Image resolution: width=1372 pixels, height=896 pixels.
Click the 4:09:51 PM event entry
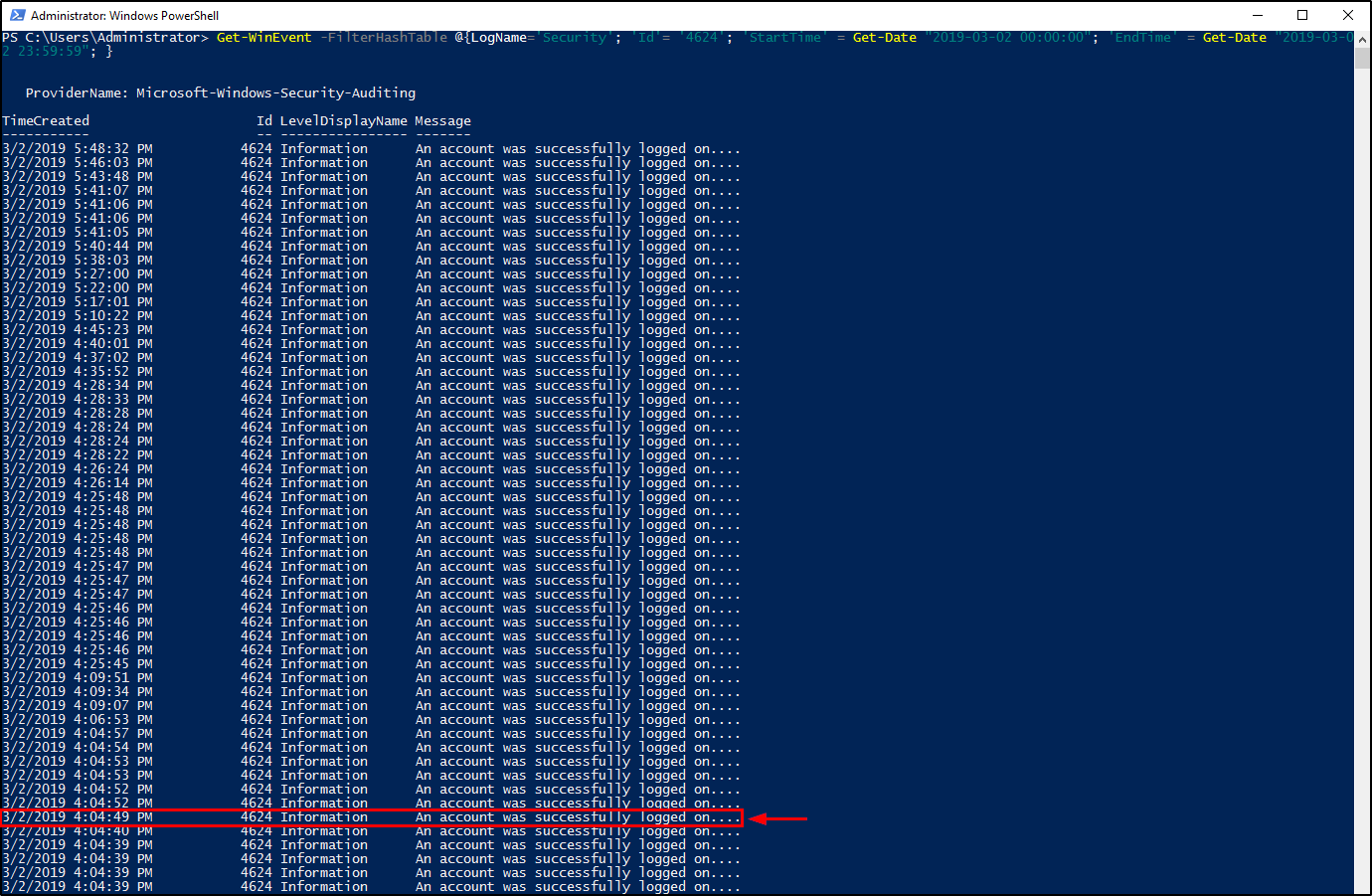(x=371, y=678)
